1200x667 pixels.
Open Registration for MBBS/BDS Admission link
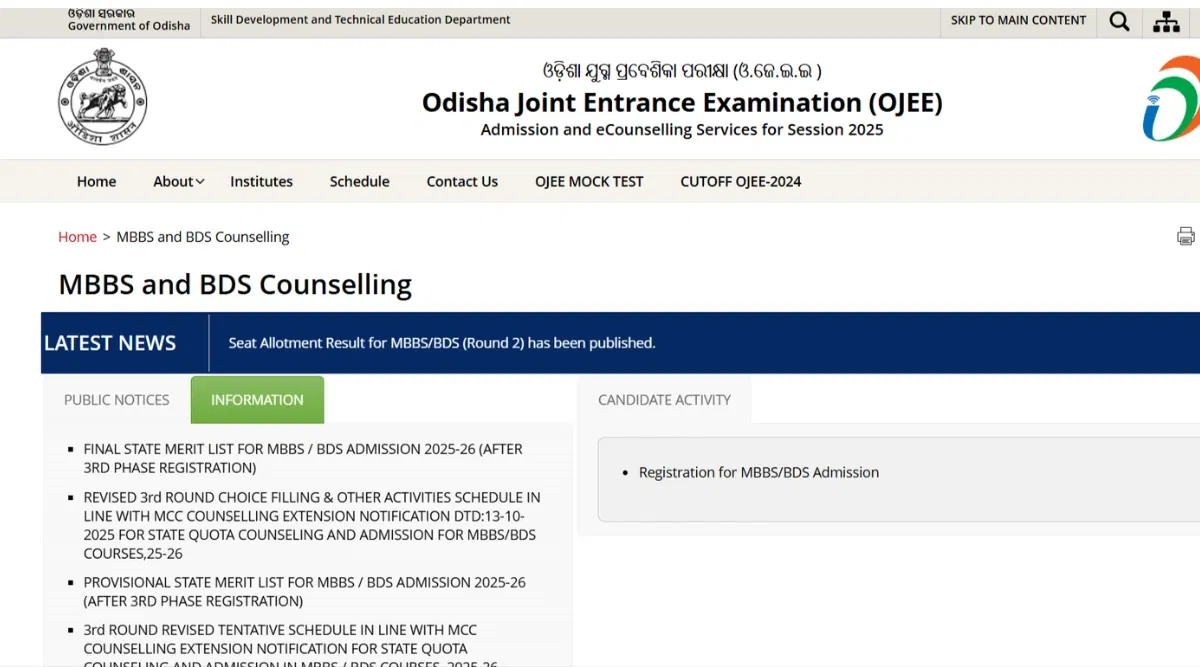tap(758, 472)
